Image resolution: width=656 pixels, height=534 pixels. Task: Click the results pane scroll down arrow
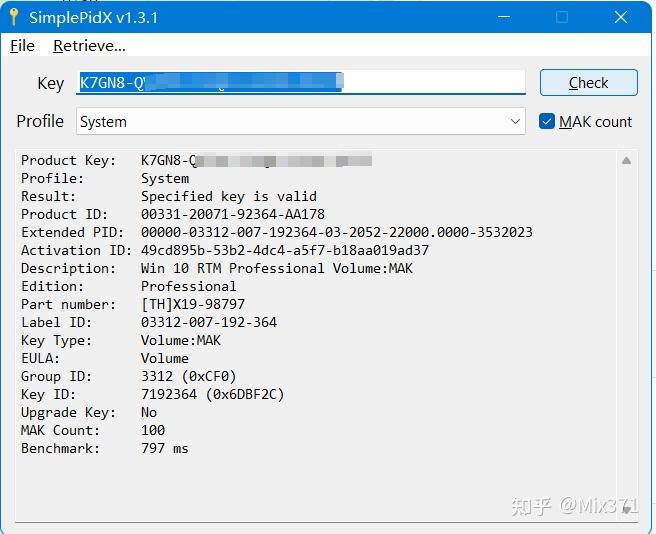point(626,508)
